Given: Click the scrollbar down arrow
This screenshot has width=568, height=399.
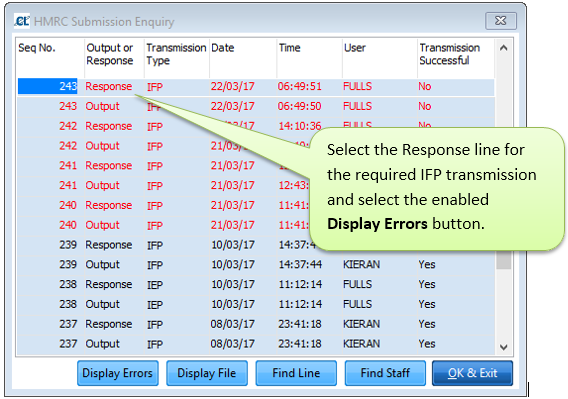Looking at the screenshot, I should click(504, 347).
